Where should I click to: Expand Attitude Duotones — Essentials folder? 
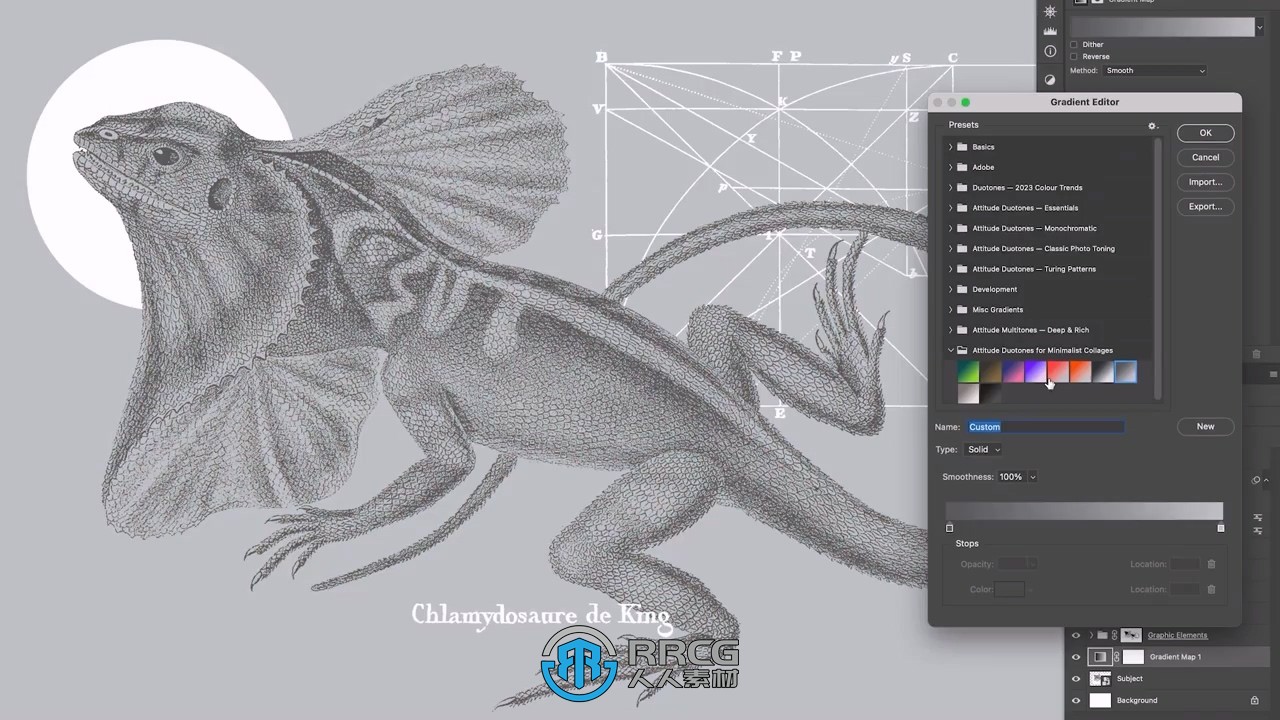click(951, 208)
